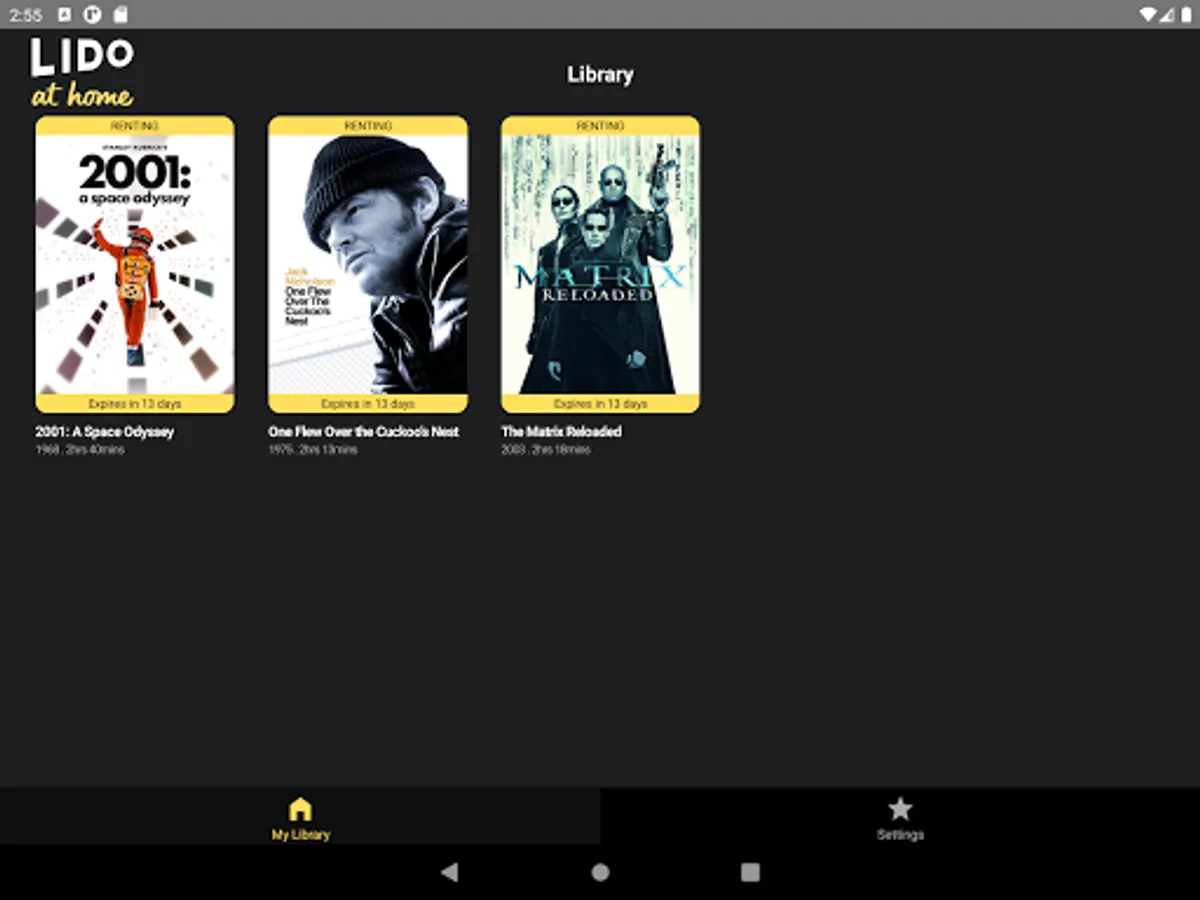Click the Library page heading
Image resolution: width=1200 pixels, height=900 pixels.
pos(600,75)
